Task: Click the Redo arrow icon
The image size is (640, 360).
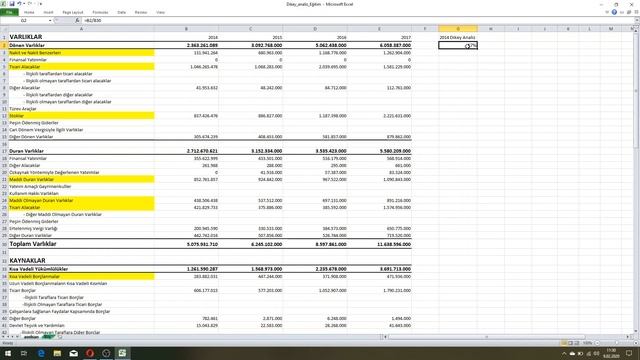Action: coord(29,4)
